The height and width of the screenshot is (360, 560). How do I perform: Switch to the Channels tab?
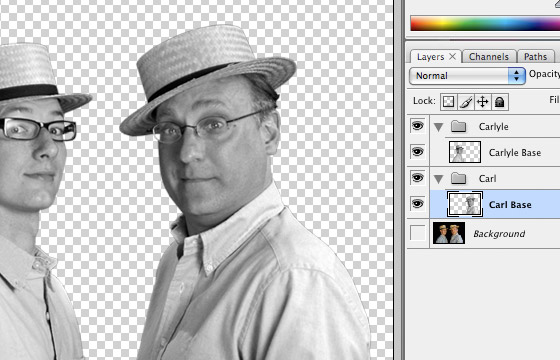[489, 57]
